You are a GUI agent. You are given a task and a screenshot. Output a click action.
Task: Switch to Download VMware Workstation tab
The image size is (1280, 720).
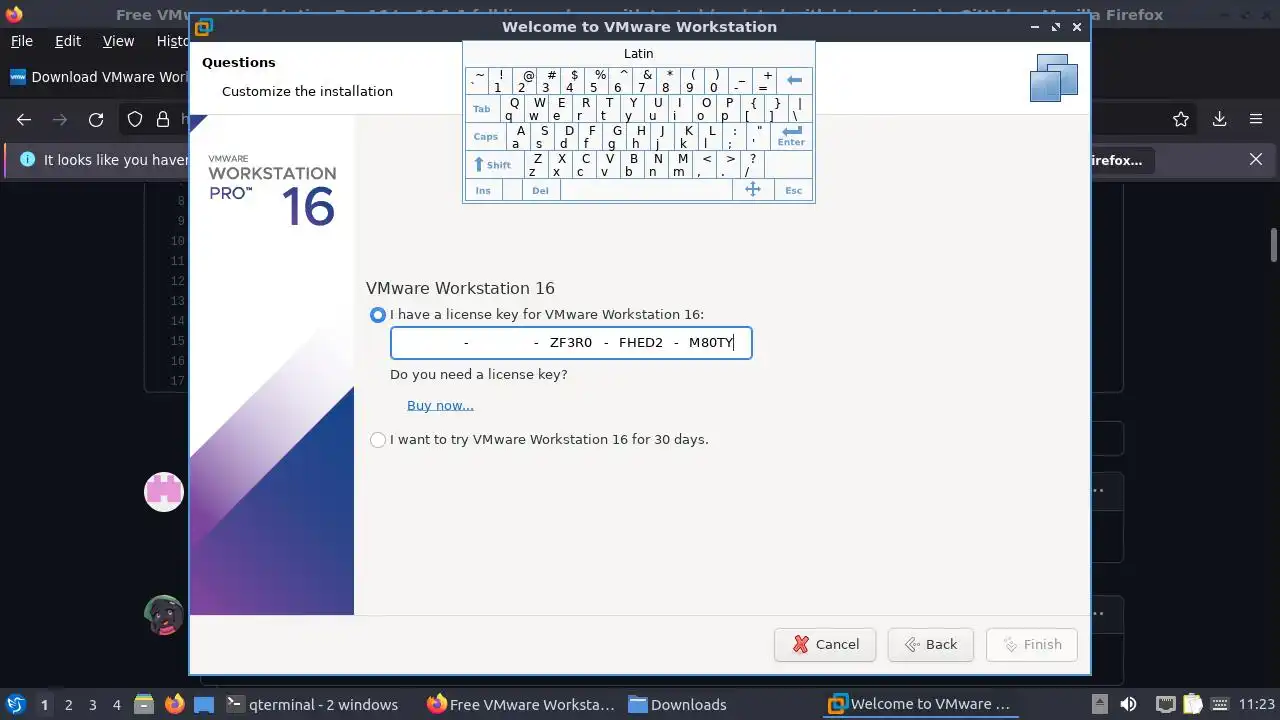pos(98,77)
